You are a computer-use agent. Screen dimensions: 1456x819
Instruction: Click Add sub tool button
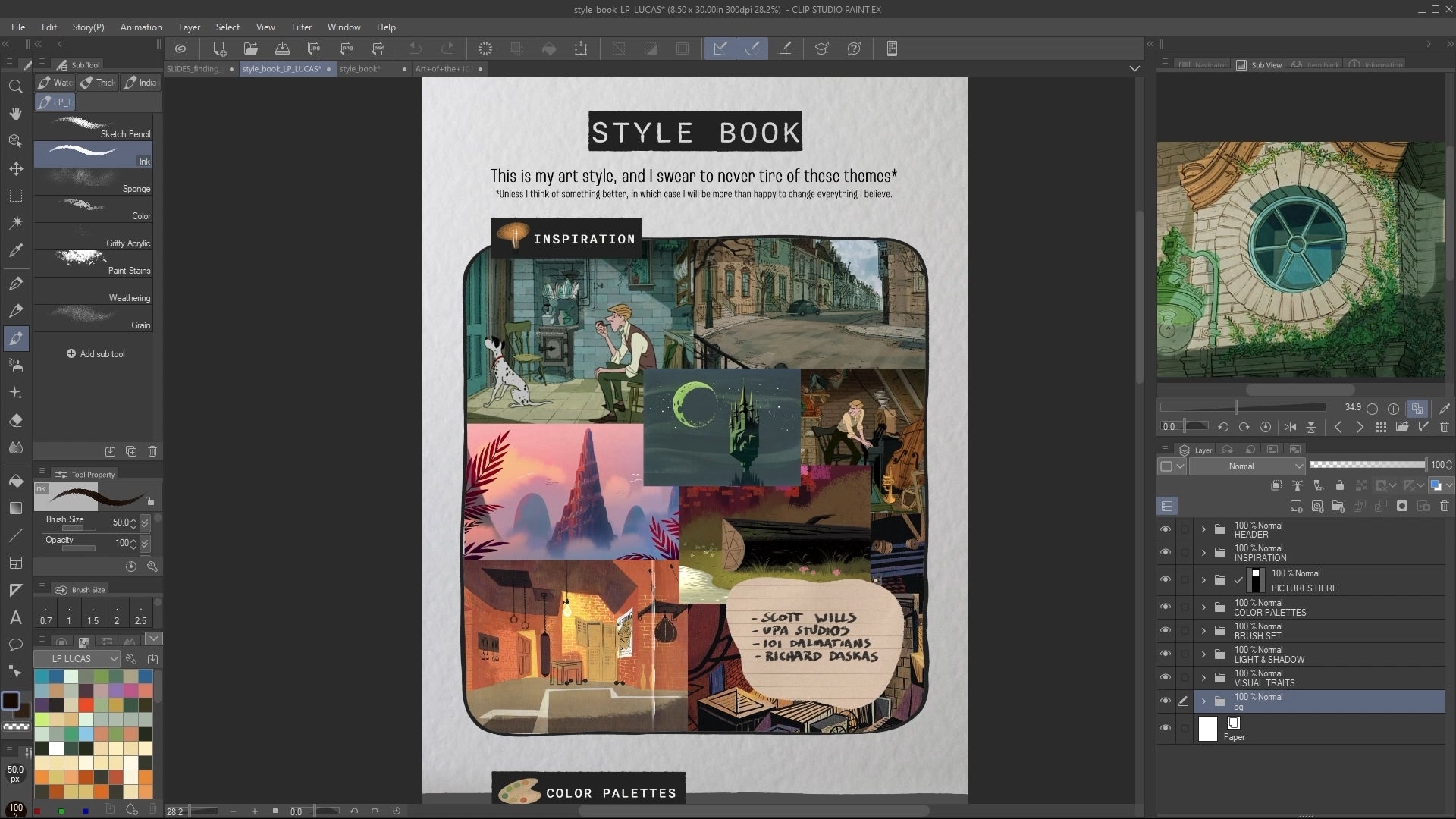[96, 354]
